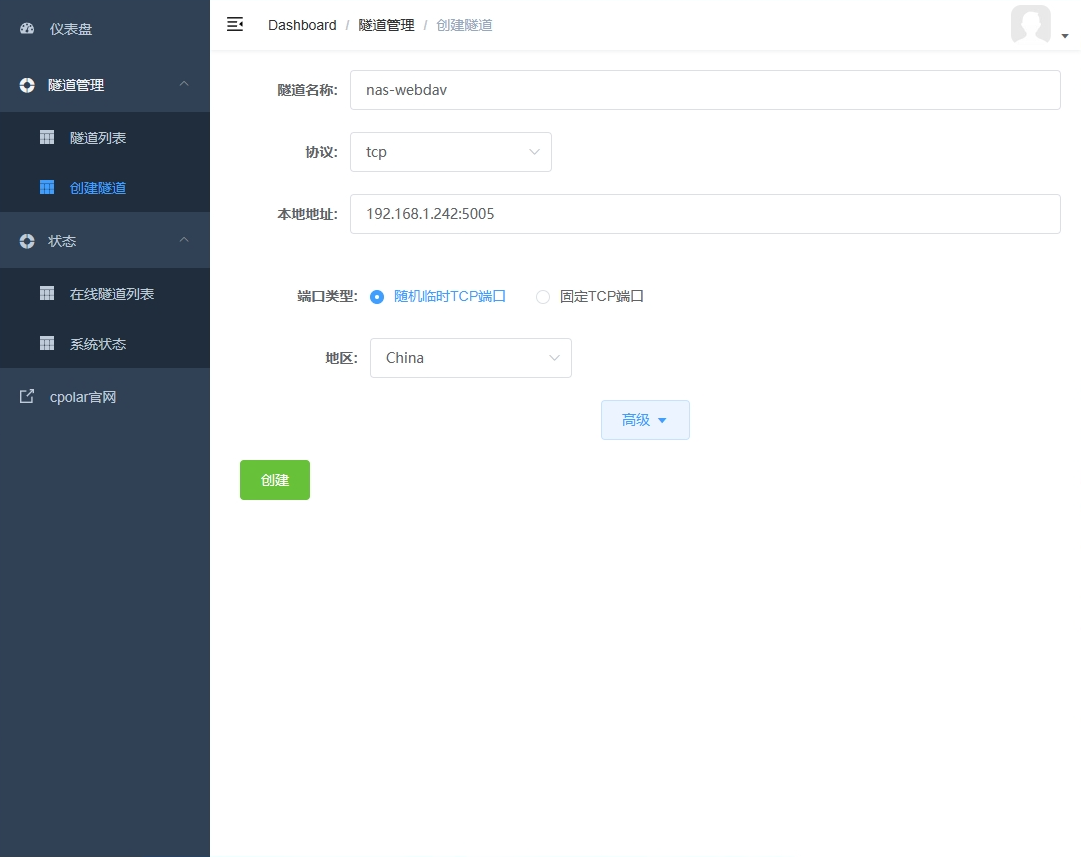
Task: Click the 隧道名称 input with nas-webdav
Action: tap(705, 90)
